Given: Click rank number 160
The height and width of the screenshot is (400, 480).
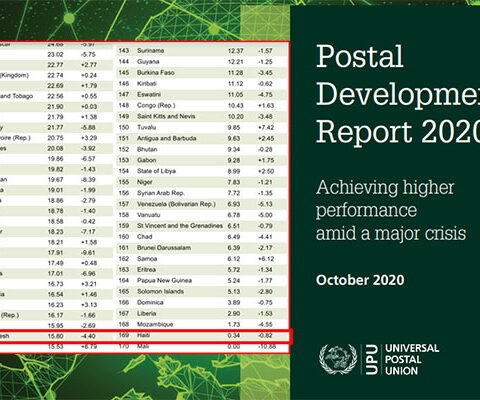Looking at the screenshot, I should [x=124, y=237].
